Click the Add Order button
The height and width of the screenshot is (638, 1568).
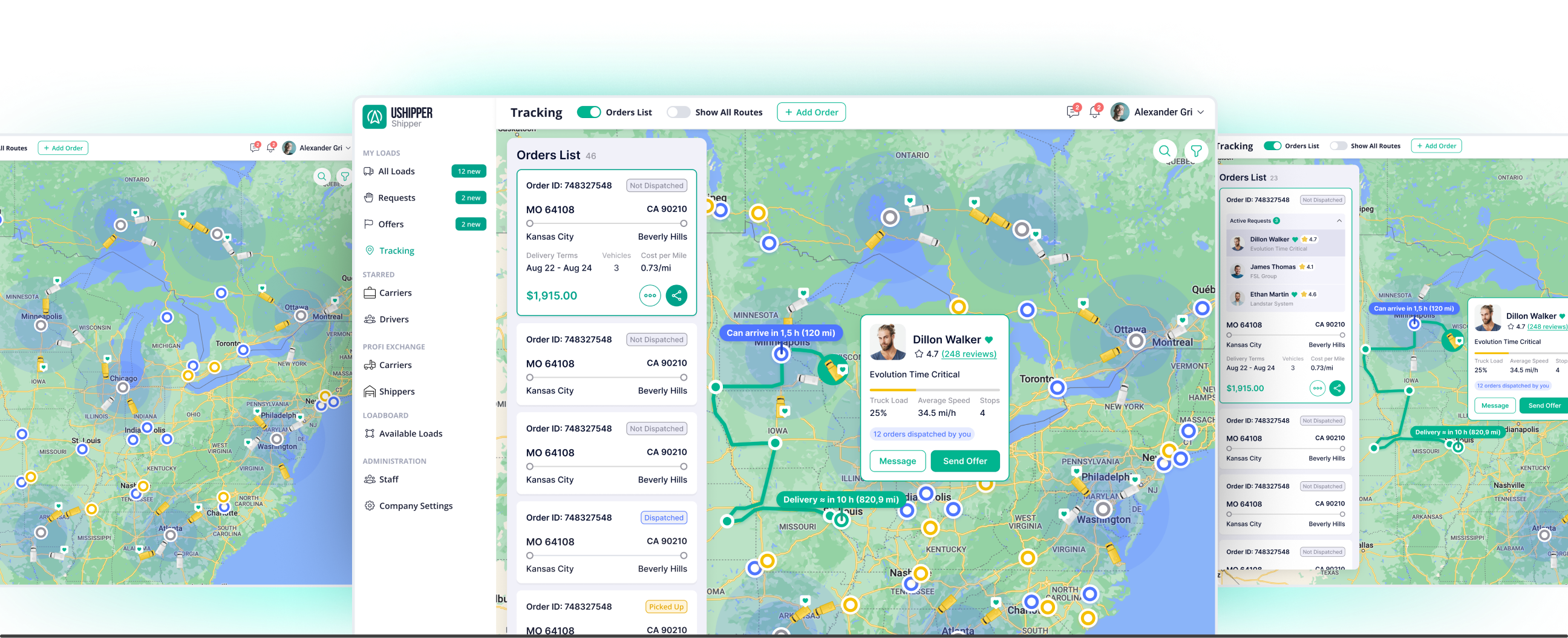click(811, 112)
